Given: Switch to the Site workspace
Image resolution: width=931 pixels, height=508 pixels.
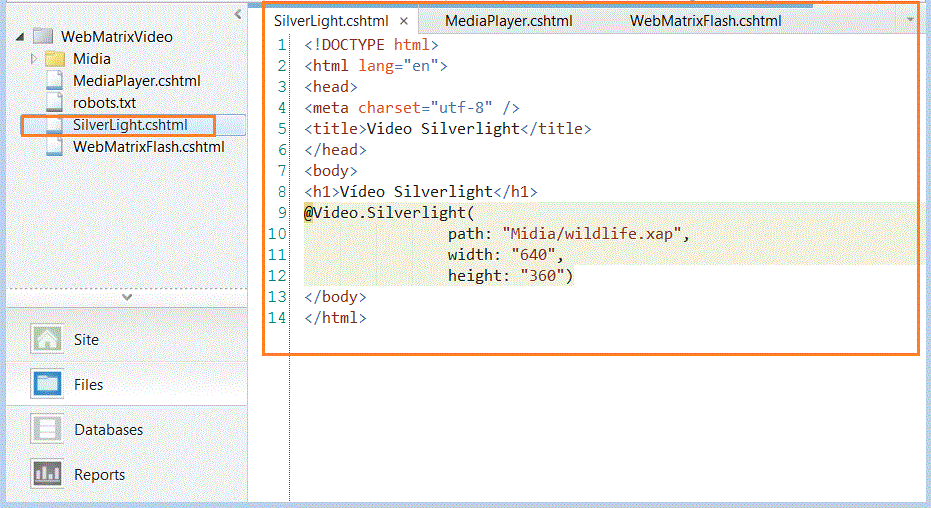Looking at the screenshot, I should [x=126, y=339].
